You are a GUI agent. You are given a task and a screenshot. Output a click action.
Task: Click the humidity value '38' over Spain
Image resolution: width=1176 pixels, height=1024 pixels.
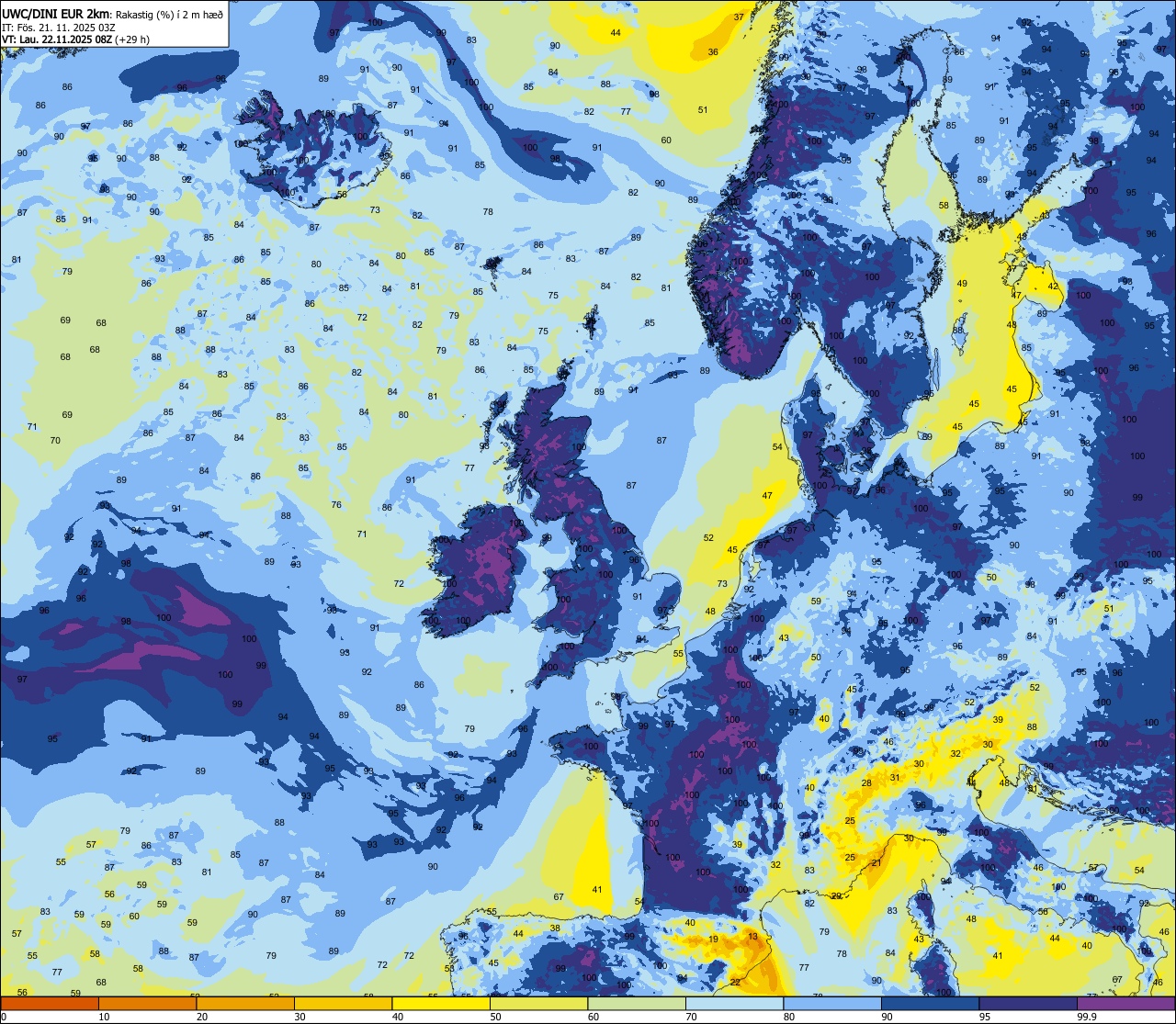pos(555,928)
